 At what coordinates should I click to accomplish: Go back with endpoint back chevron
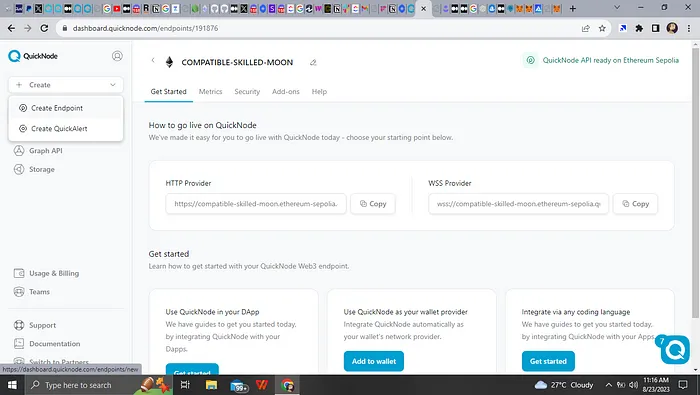click(x=153, y=60)
